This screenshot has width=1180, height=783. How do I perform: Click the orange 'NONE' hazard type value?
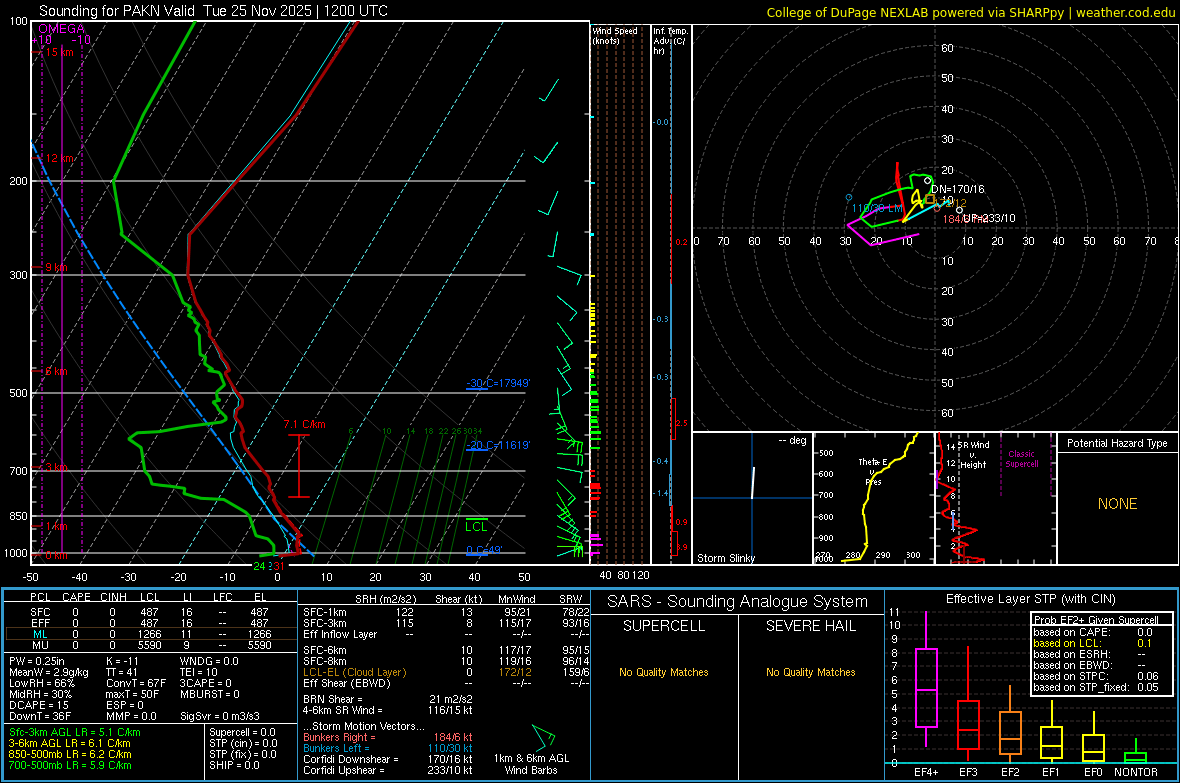1117,504
